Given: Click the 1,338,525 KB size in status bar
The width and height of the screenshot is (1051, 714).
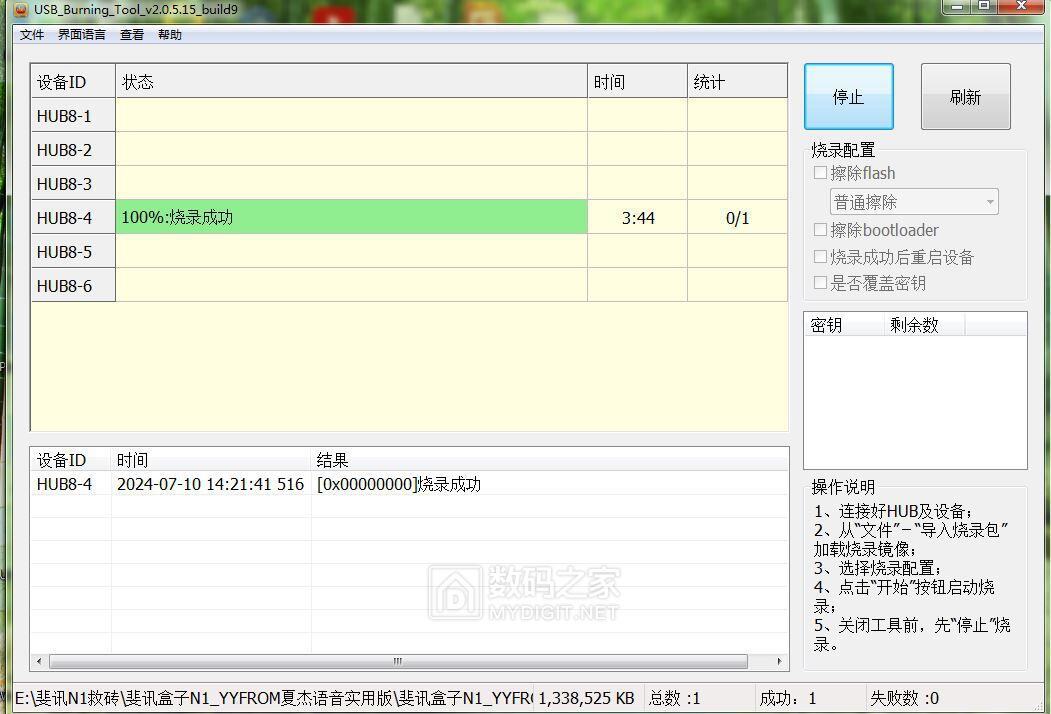Looking at the screenshot, I should click(586, 699).
